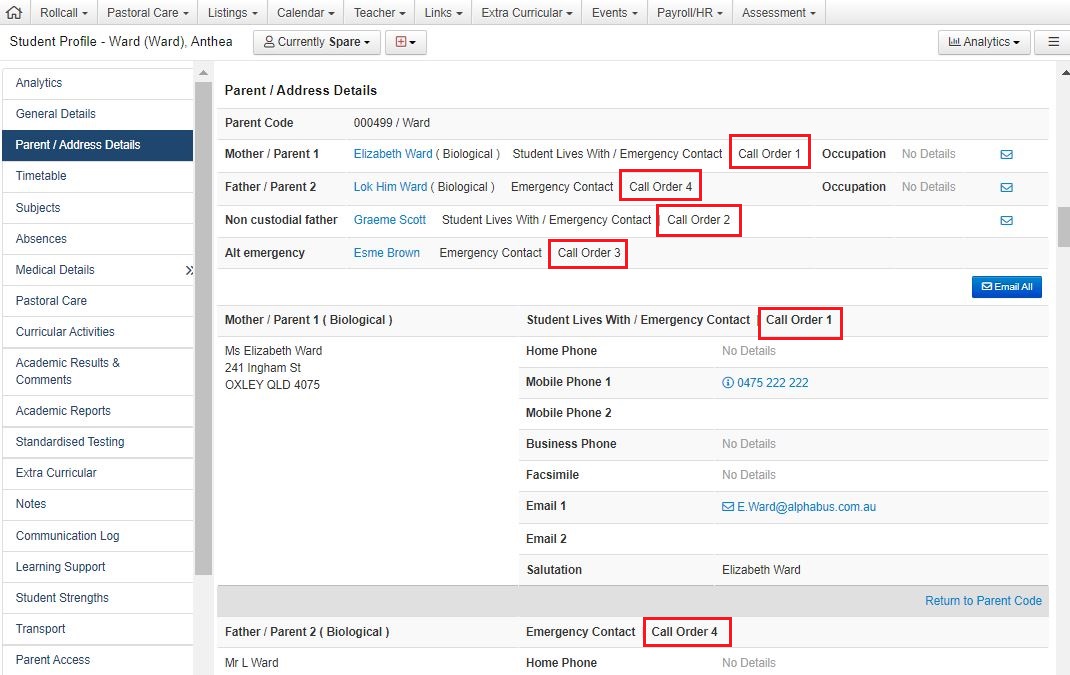Click the info icon beside mobile 0475 222 222

728,383
